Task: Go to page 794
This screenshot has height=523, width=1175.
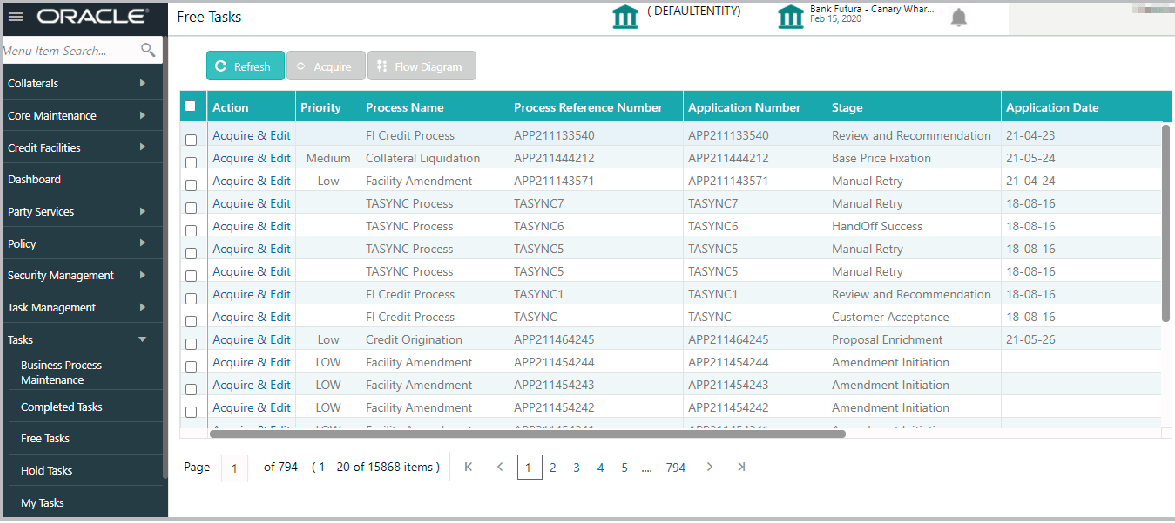Action: (x=675, y=467)
